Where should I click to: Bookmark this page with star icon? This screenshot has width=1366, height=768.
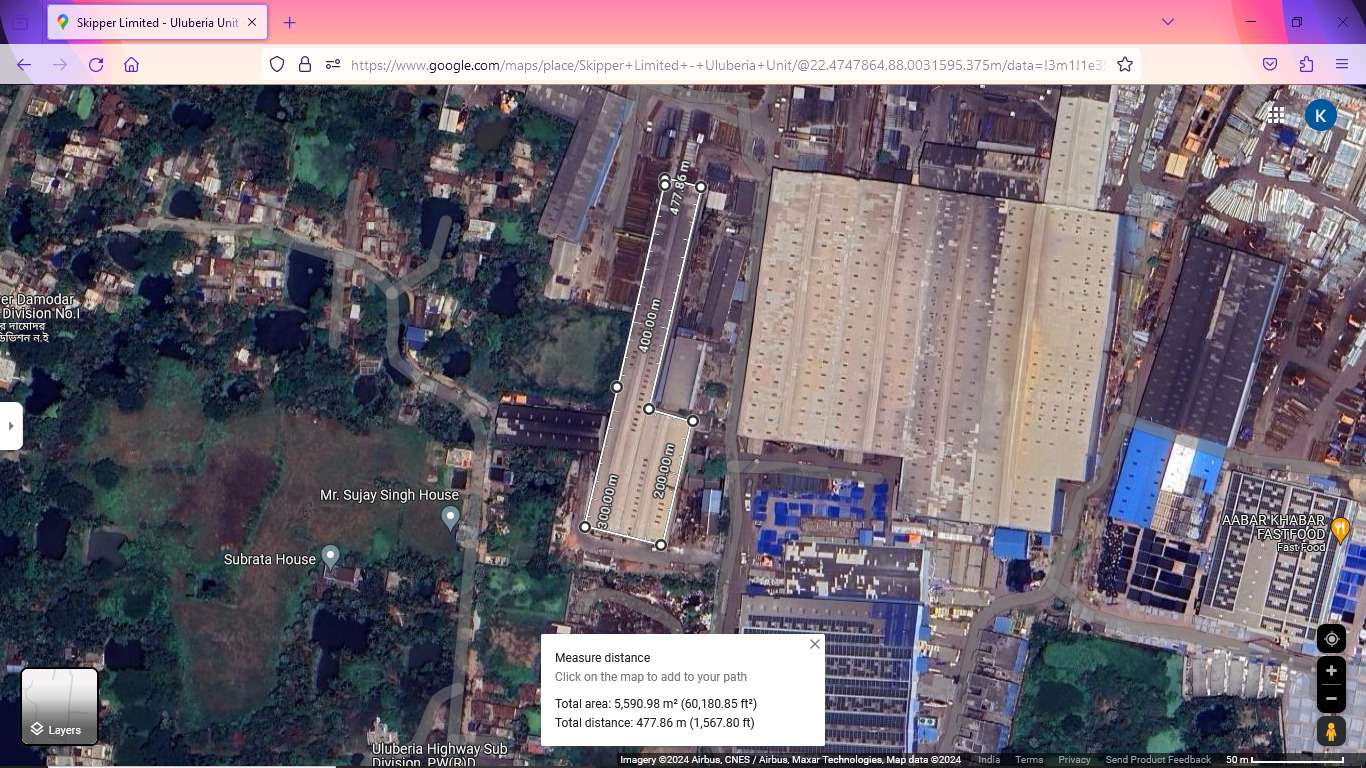[1125, 64]
